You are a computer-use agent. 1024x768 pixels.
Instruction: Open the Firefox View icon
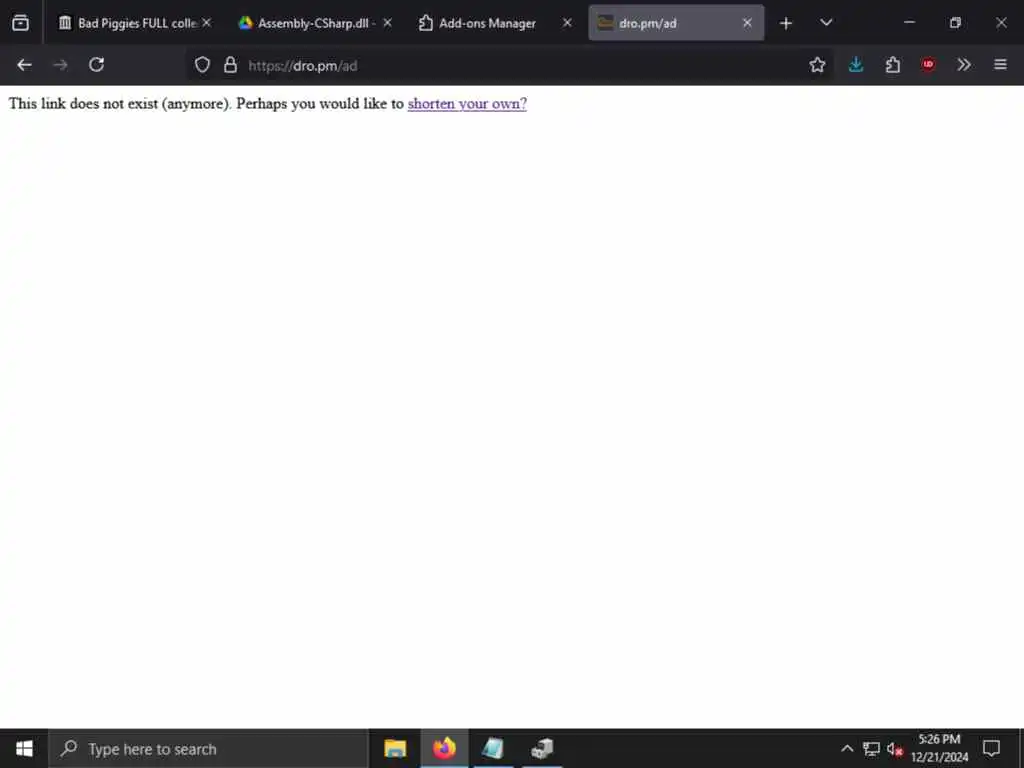[x=20, y=23]
